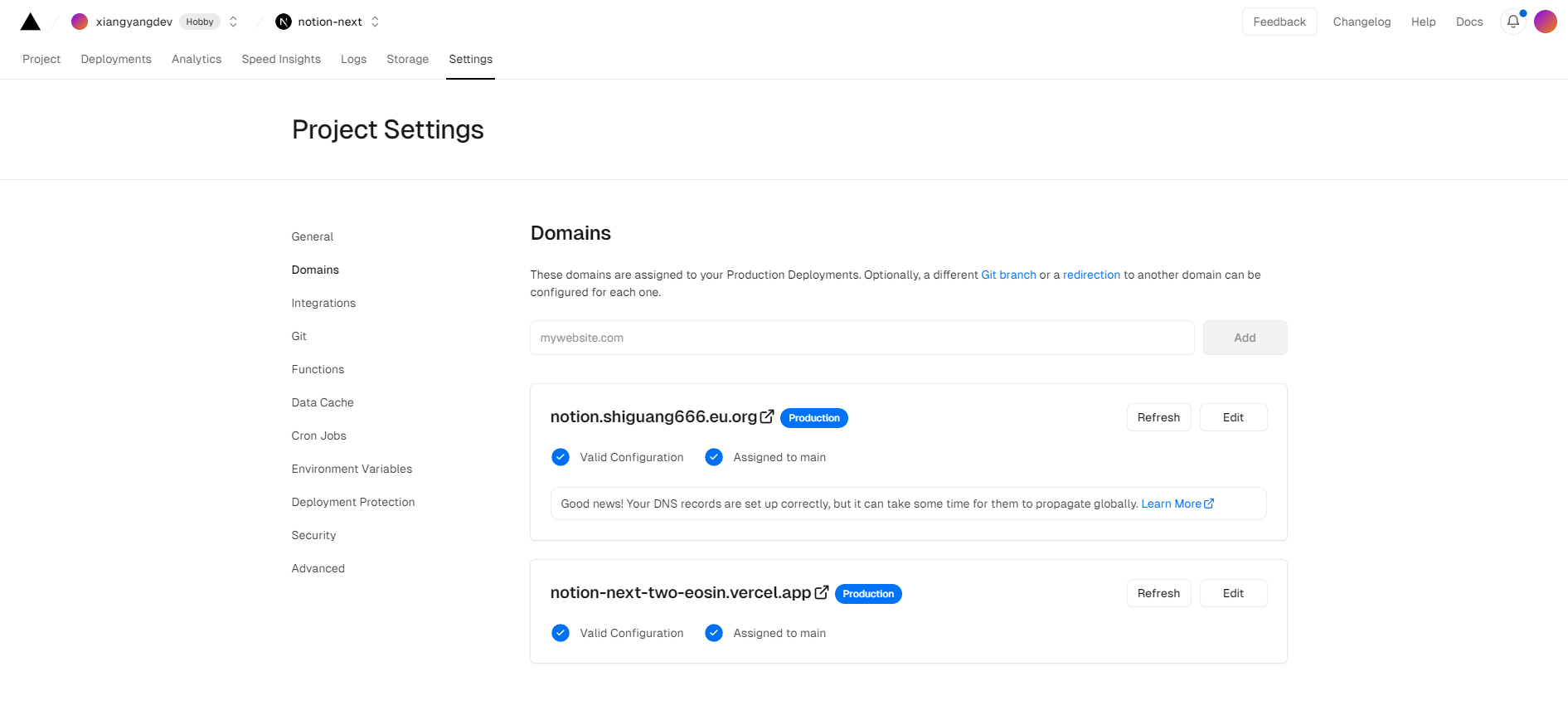Open the Analytics tab

click(x=197, y=59)
